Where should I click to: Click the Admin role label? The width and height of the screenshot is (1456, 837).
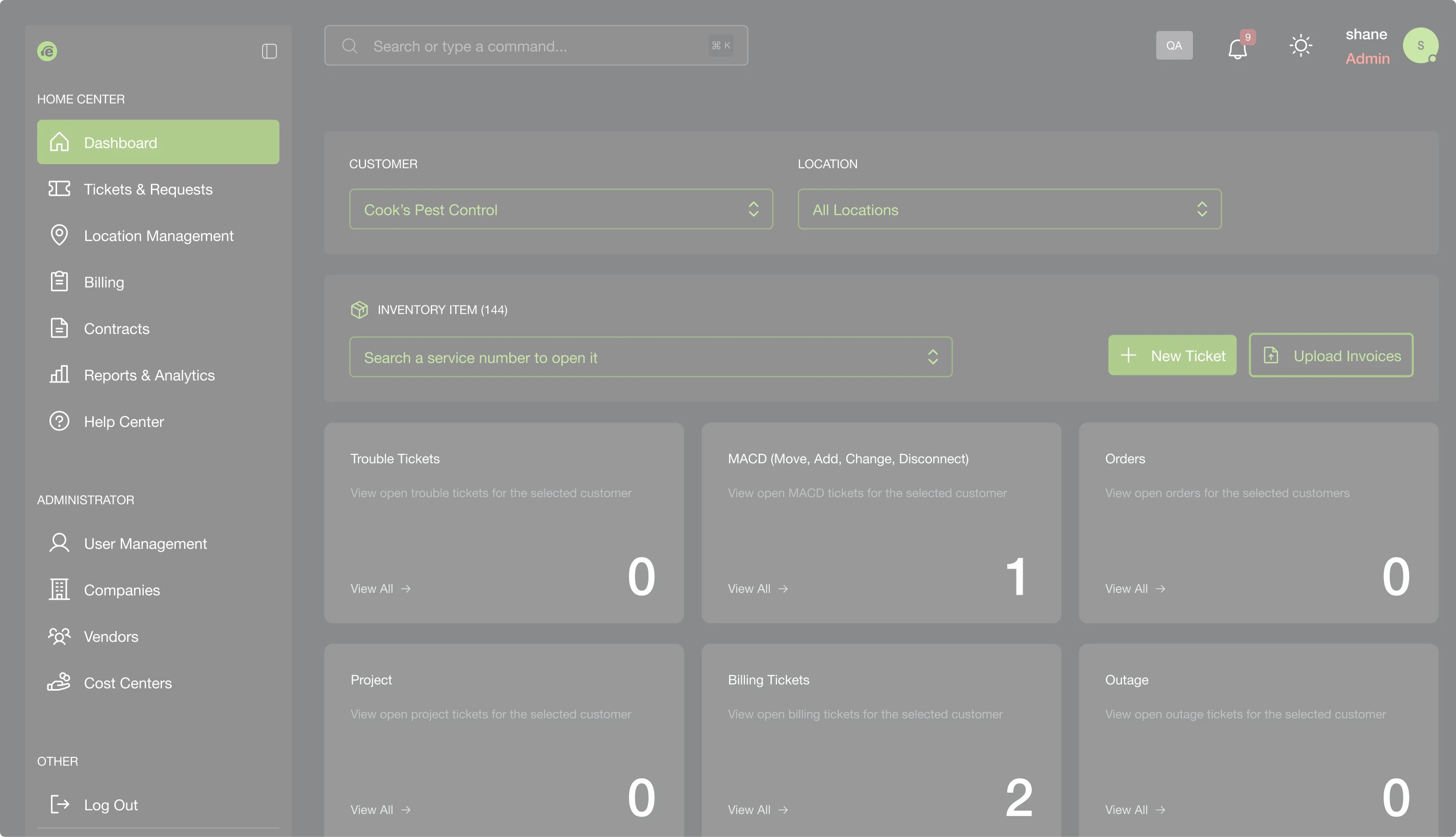tap(1367, 59)
